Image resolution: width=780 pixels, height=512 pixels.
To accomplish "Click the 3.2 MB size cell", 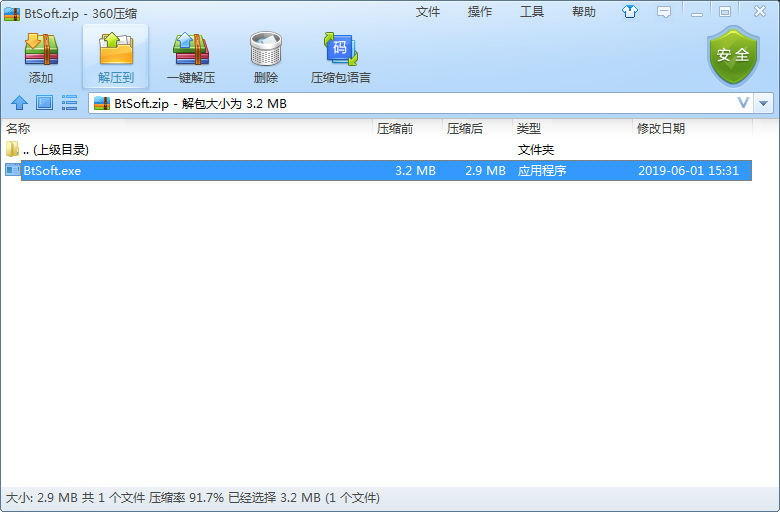I will (415, 171).
